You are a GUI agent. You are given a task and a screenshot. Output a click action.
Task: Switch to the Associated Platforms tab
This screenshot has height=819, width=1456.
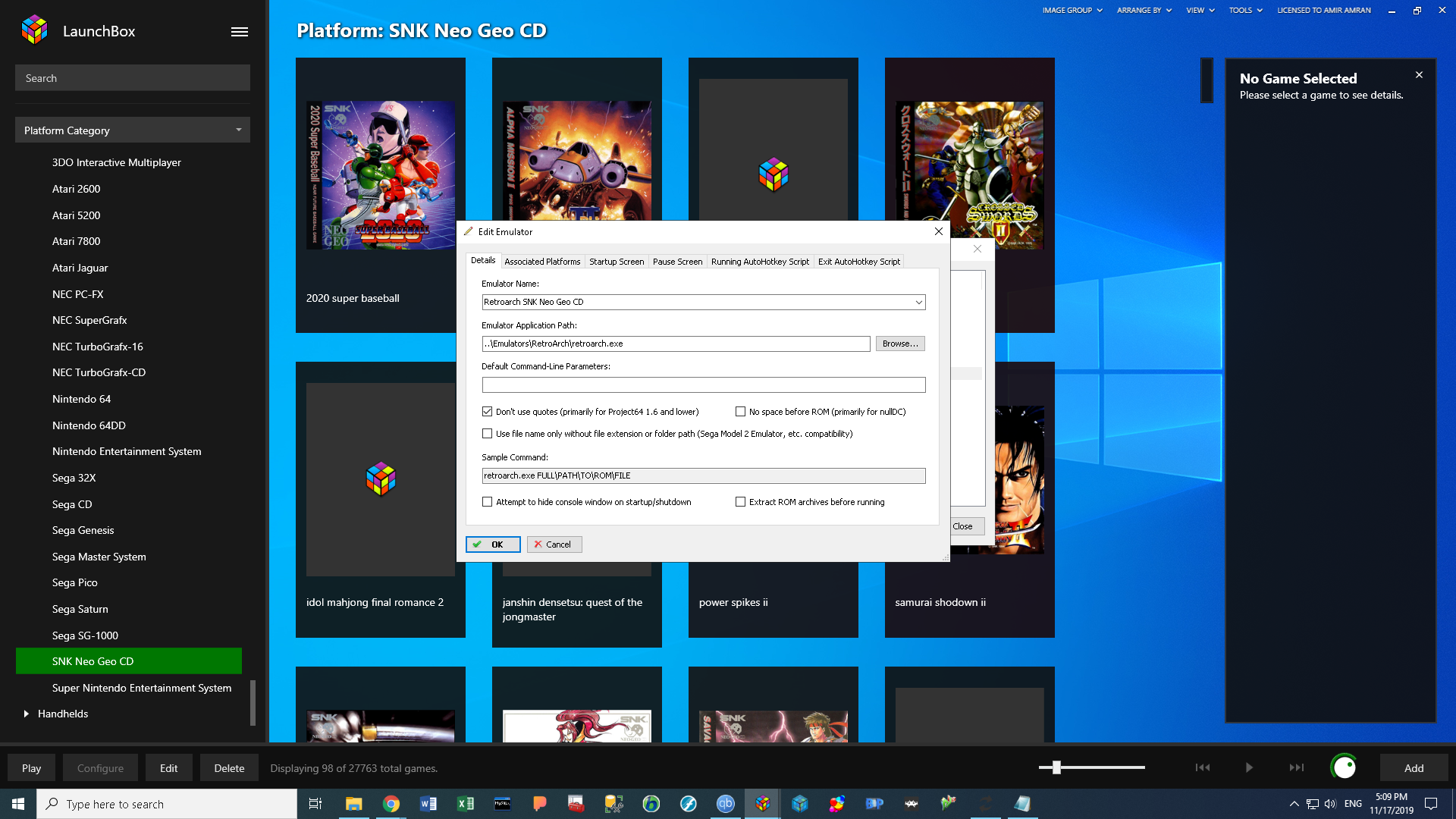[542, 262]
